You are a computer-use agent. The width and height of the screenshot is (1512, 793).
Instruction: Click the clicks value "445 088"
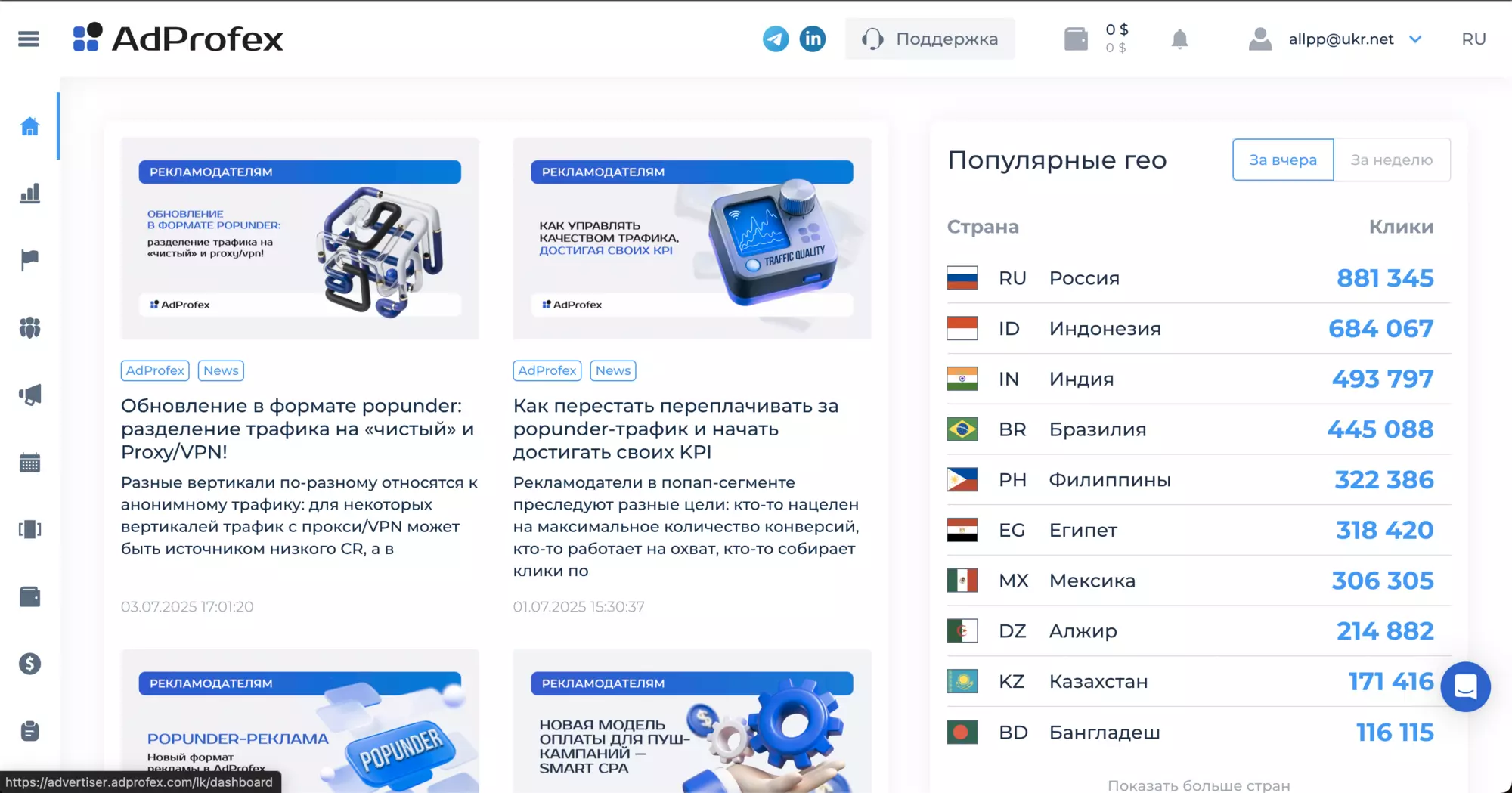click(1380, 429)
